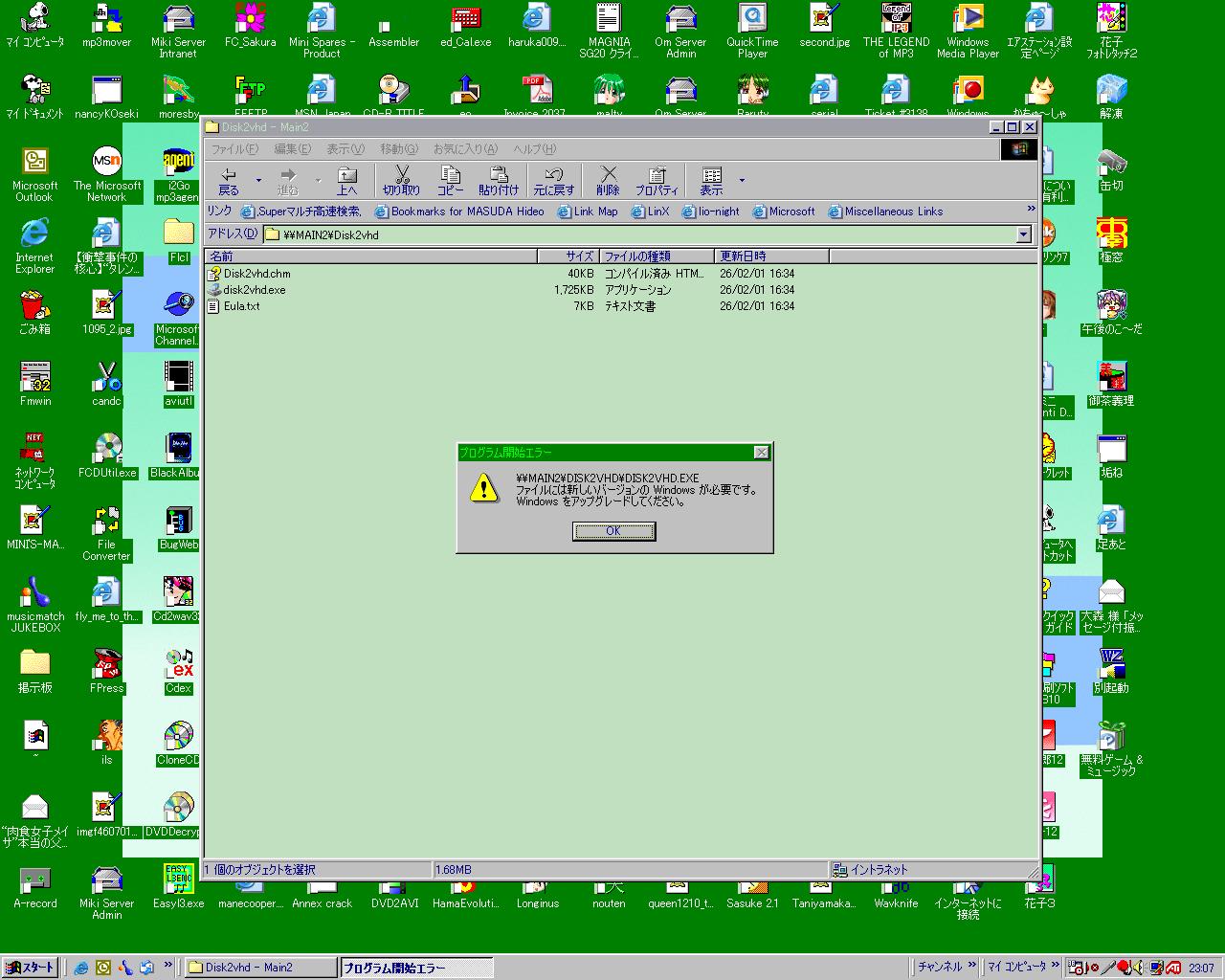Open the File (ファイル) menu
1225x980 pixels.
click(x=234, y=149)
